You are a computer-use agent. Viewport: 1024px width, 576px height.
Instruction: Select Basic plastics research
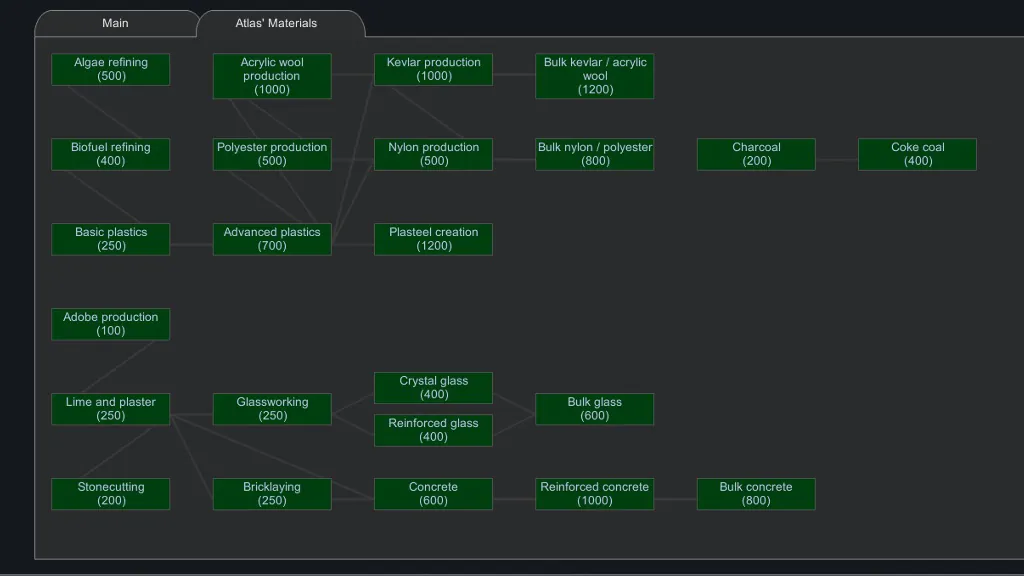pyautogui.click(x=111, y=239)
